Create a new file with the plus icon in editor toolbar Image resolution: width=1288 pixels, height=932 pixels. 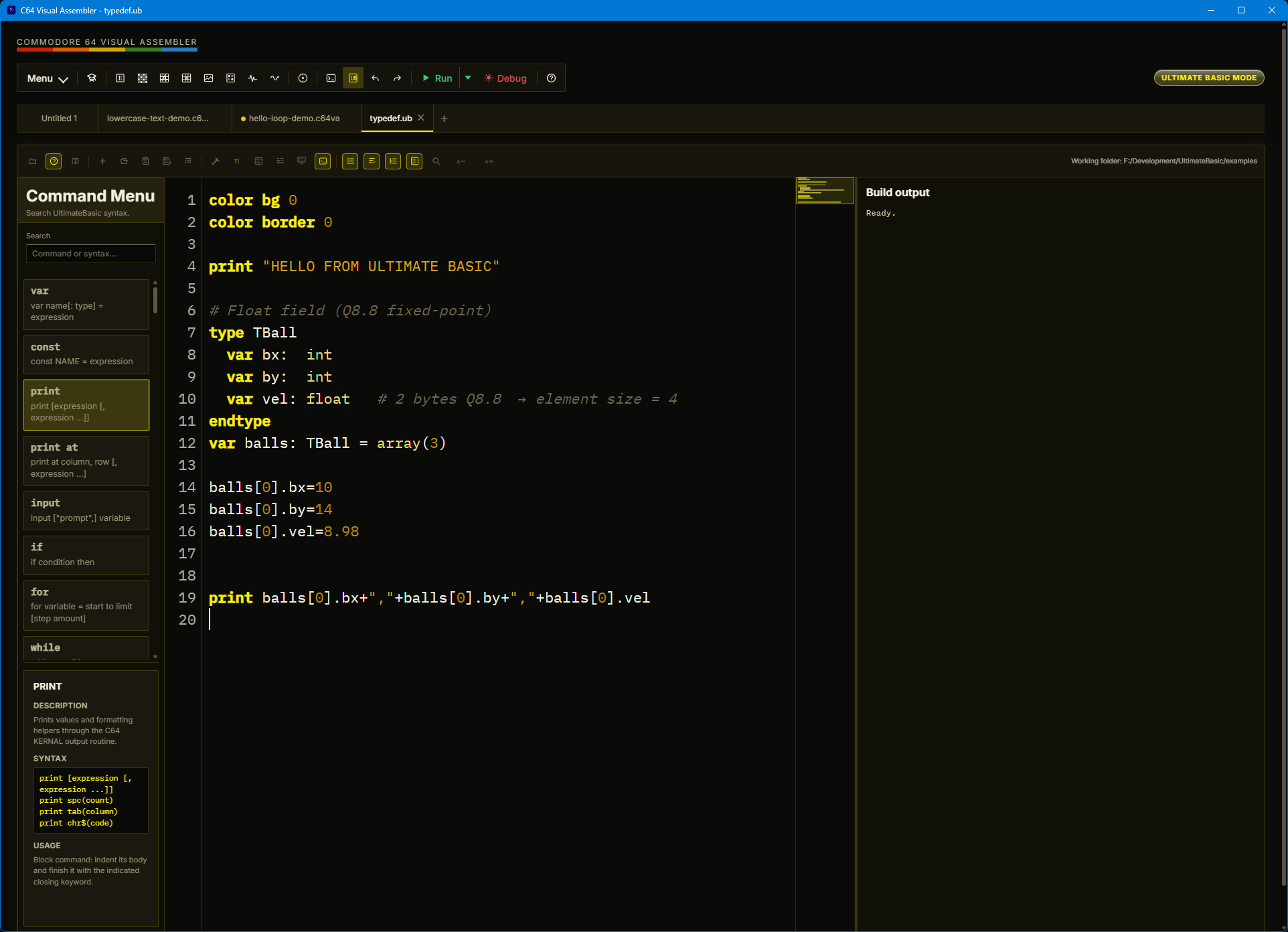pos(102,161)
